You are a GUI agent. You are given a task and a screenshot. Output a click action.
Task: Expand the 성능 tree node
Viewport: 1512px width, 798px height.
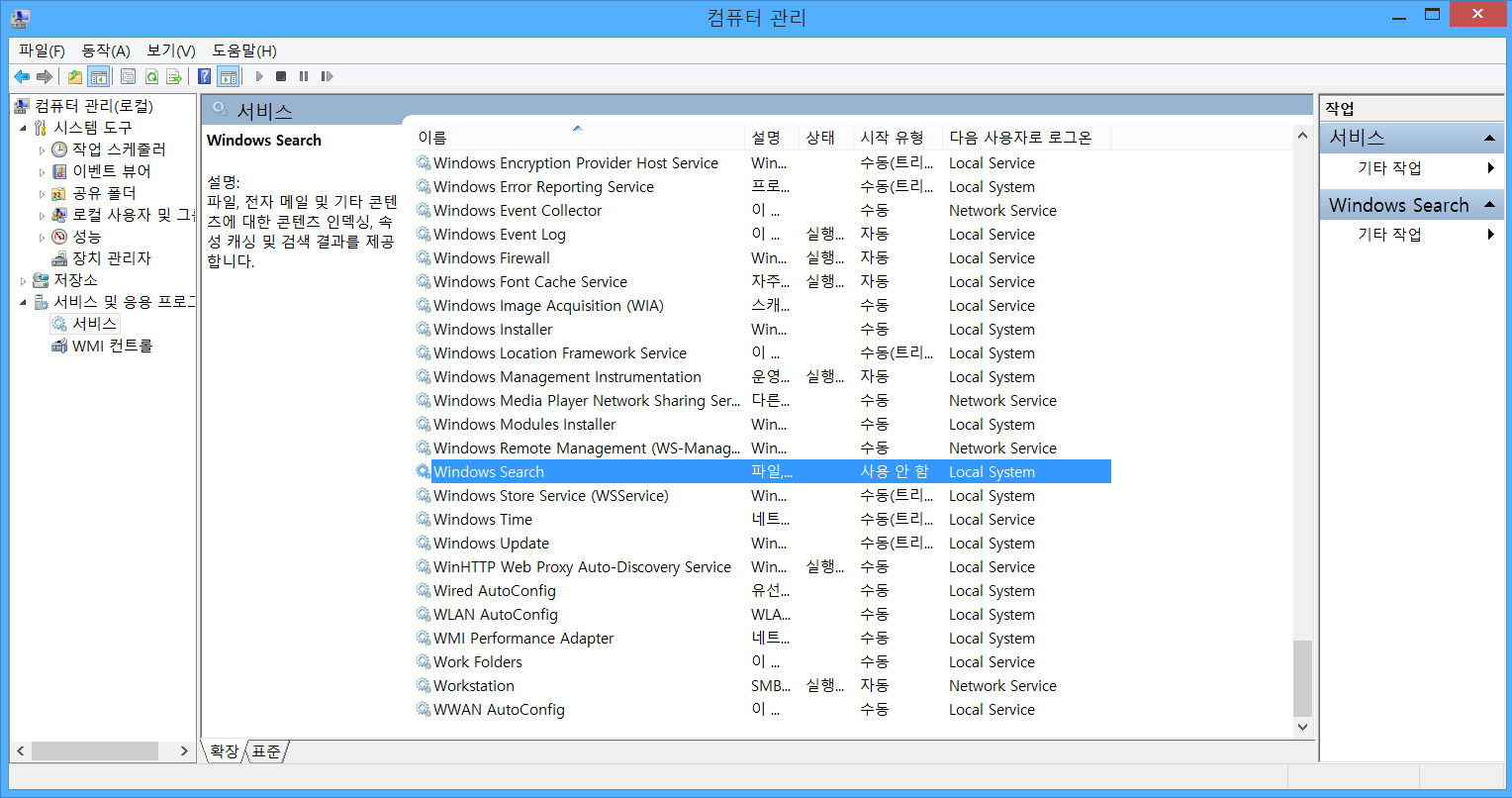point(42,238)
